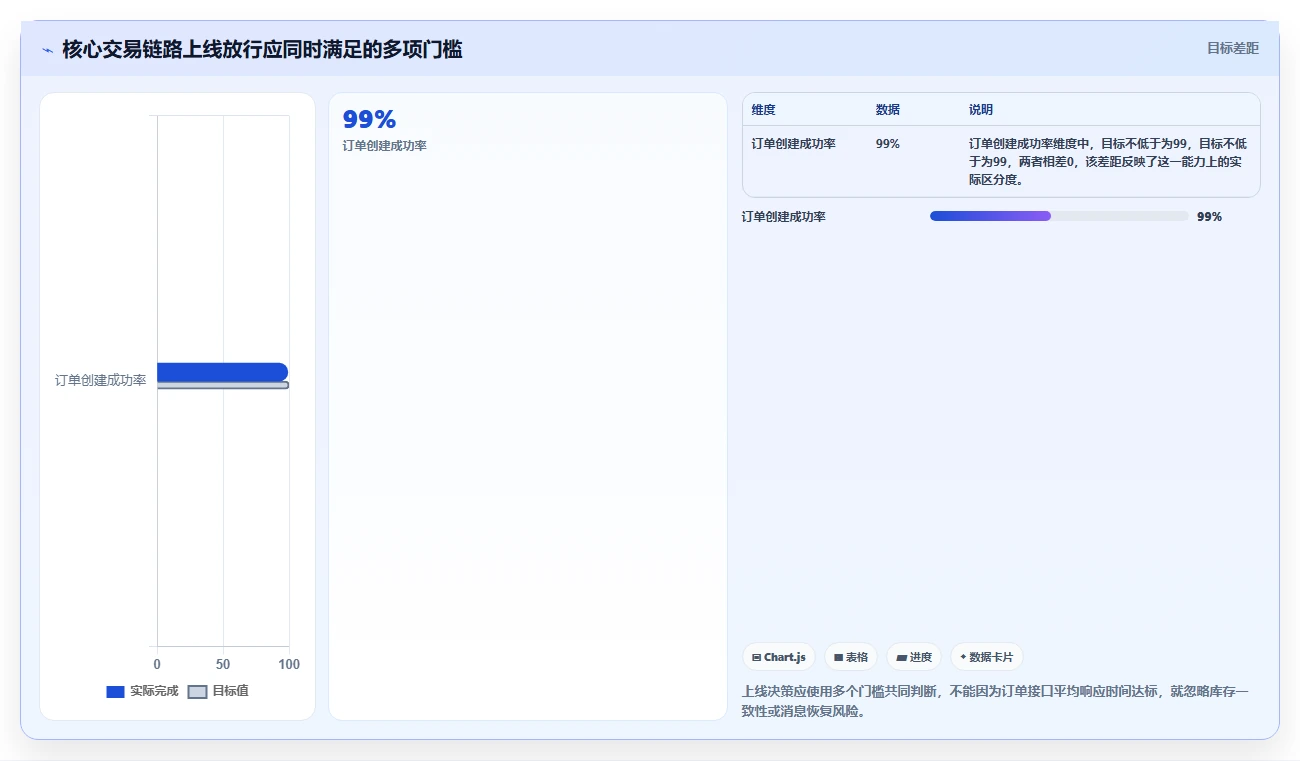Click the 订单创建成功率 cell in table
Image resolution: width=1300 pixels, height=761 pixels.
[x=794, y=144]
